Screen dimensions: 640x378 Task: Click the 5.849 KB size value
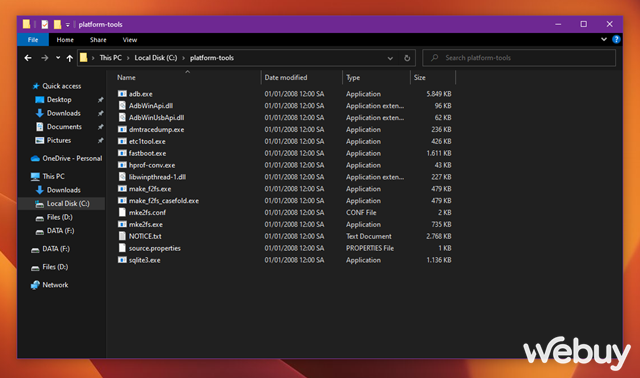point(439,94)
